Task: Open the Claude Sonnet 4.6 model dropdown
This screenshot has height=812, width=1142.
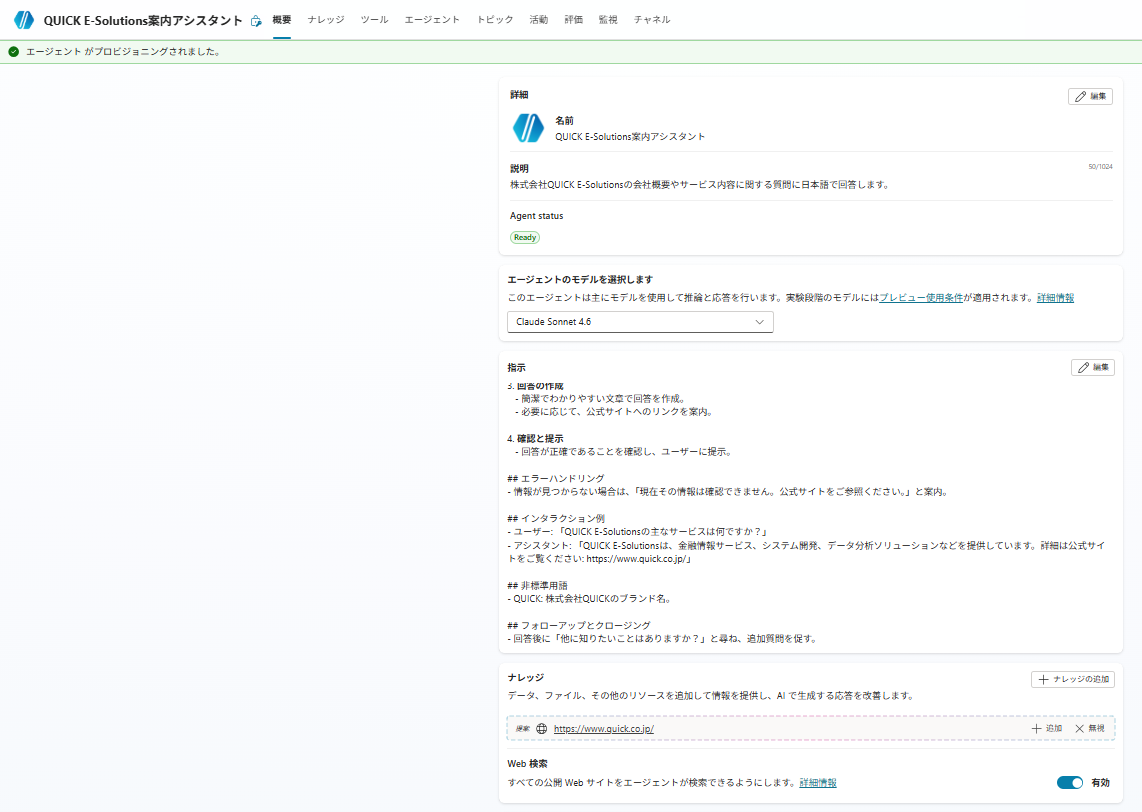Action: (640, 322)
